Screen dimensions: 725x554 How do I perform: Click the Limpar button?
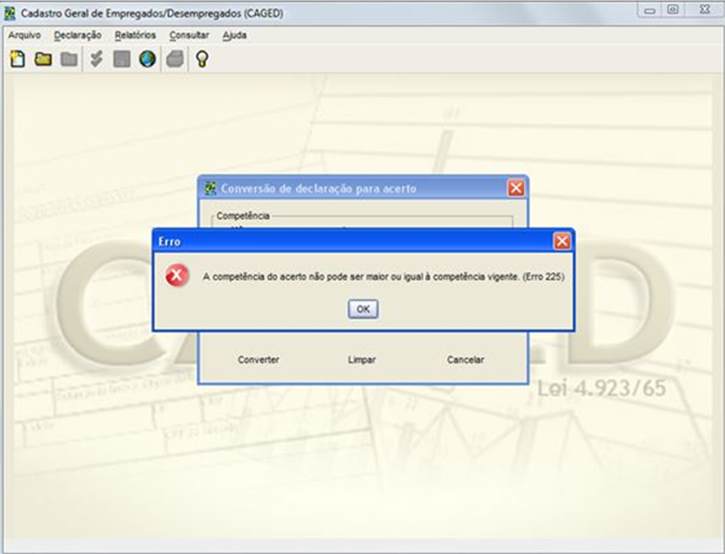(x=362, y=359)
